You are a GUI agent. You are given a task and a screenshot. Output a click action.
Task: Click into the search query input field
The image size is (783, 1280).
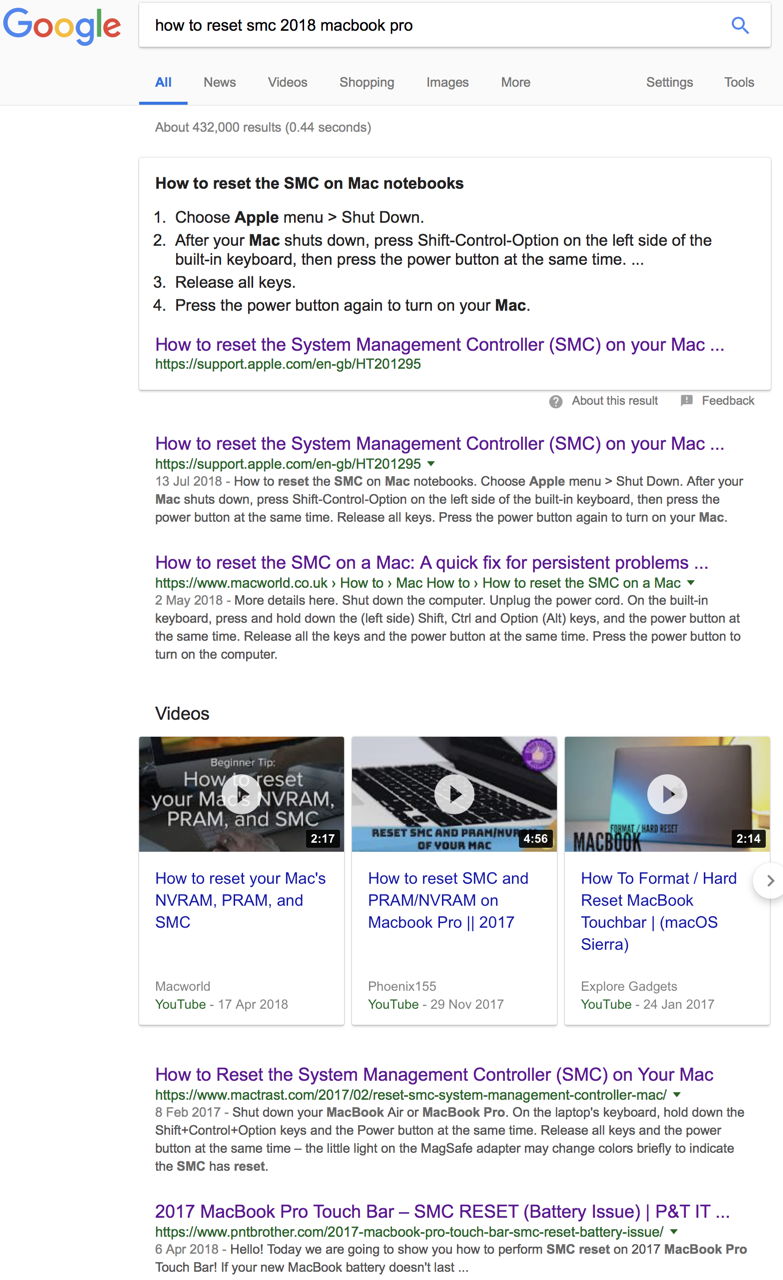pos(430,26)
